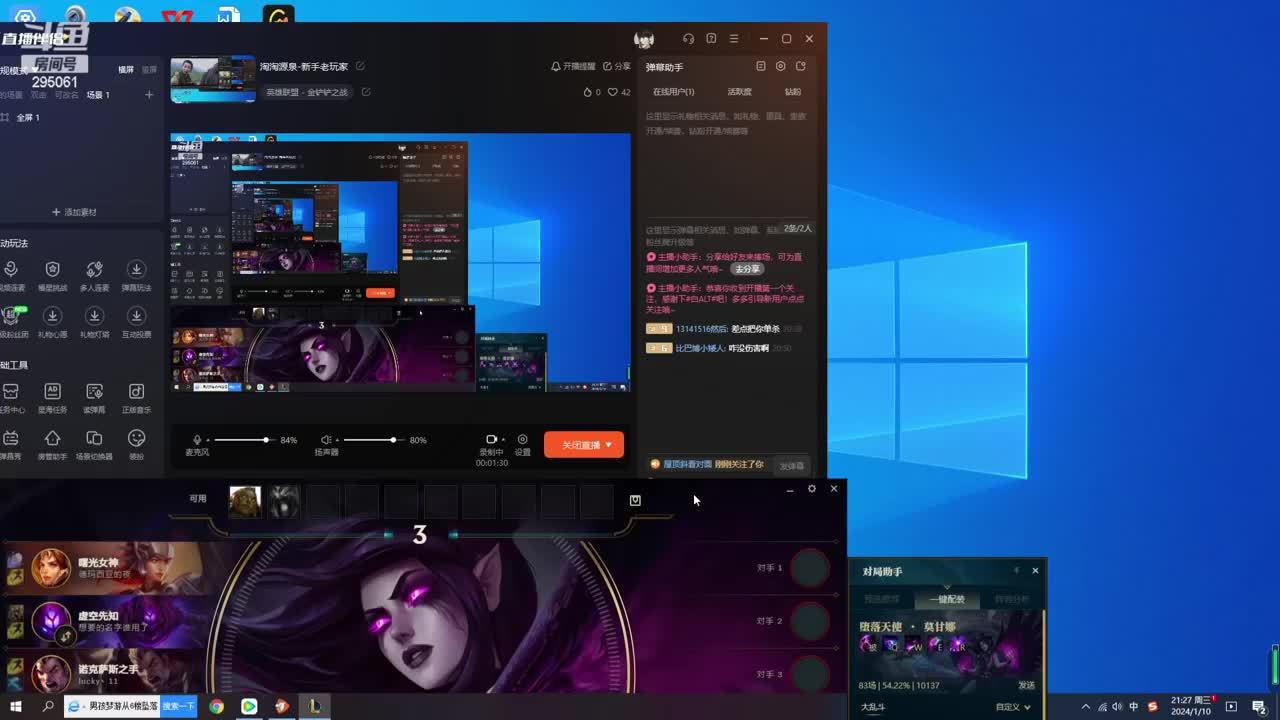Click 添加素材 to add a source
This screenshot has width=1280, height=720.
pos(74,212)
